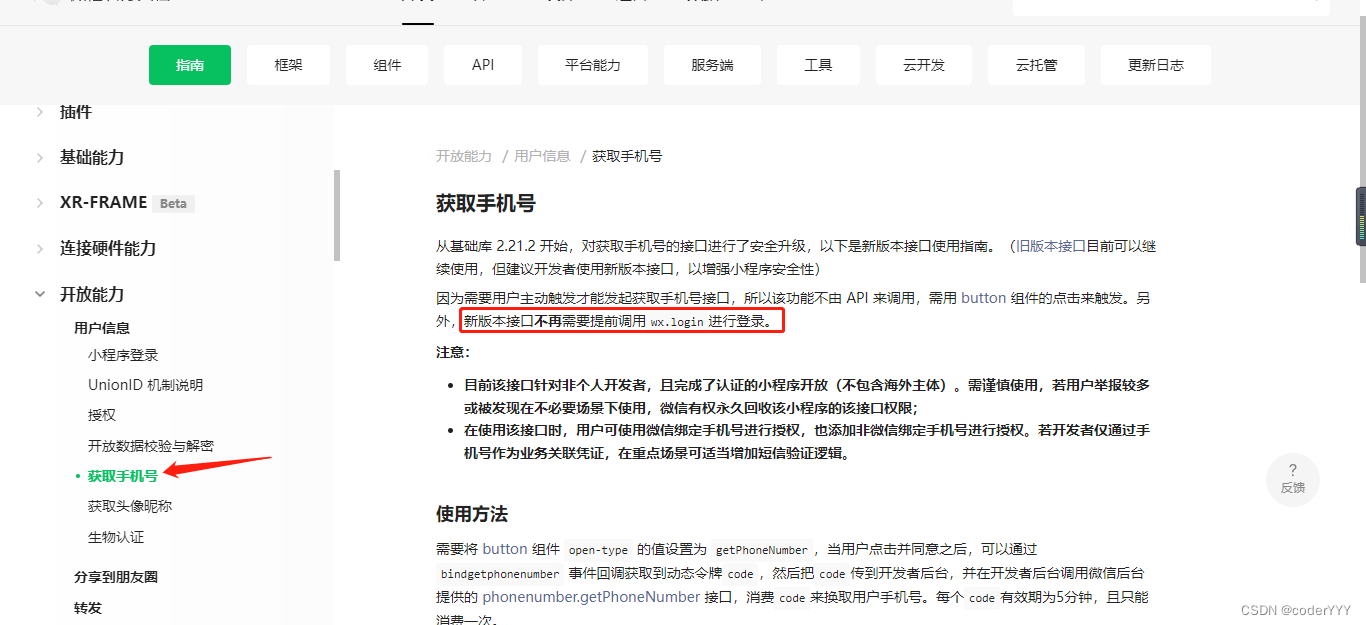Expand the 连接硬件能力 section chevron

tap(40, 248)
